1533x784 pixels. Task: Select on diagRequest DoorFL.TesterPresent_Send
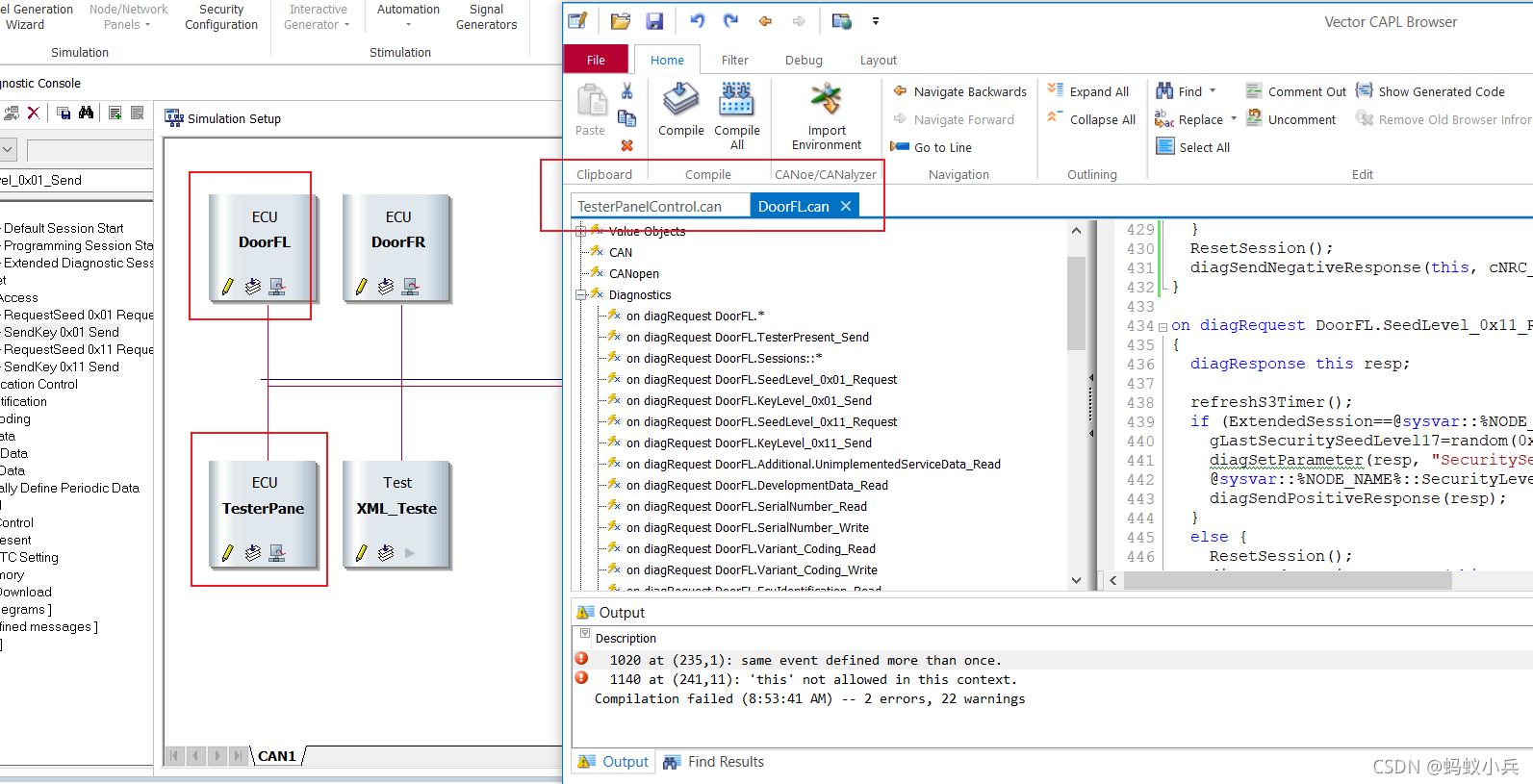point(748,337)
